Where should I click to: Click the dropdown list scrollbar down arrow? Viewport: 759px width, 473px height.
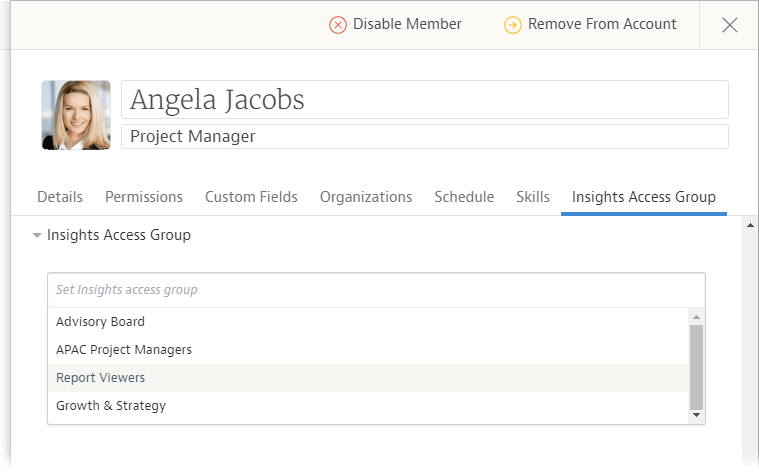[x=696, y=414]
